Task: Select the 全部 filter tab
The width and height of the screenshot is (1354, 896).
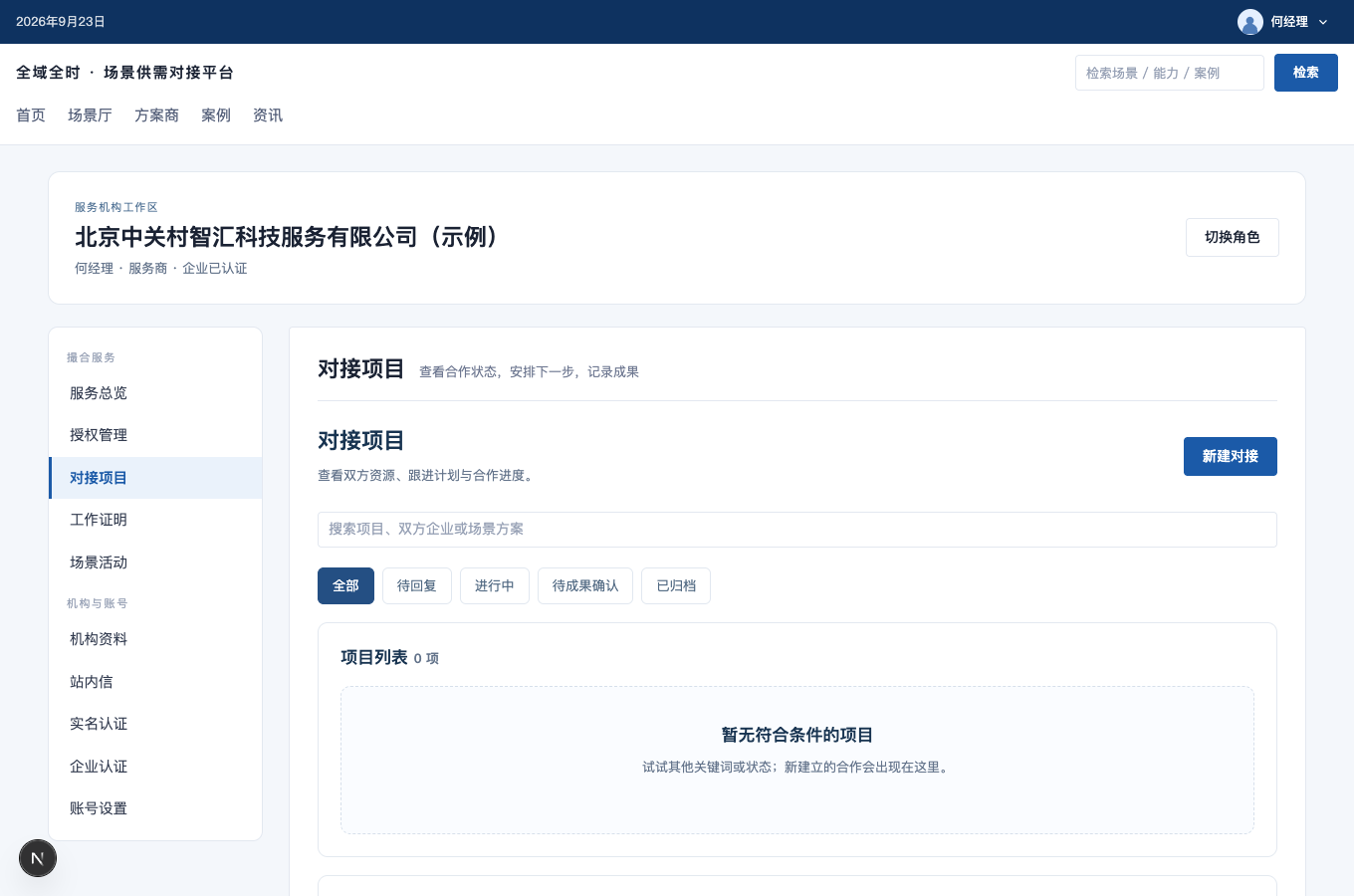Action: (345, 586)
